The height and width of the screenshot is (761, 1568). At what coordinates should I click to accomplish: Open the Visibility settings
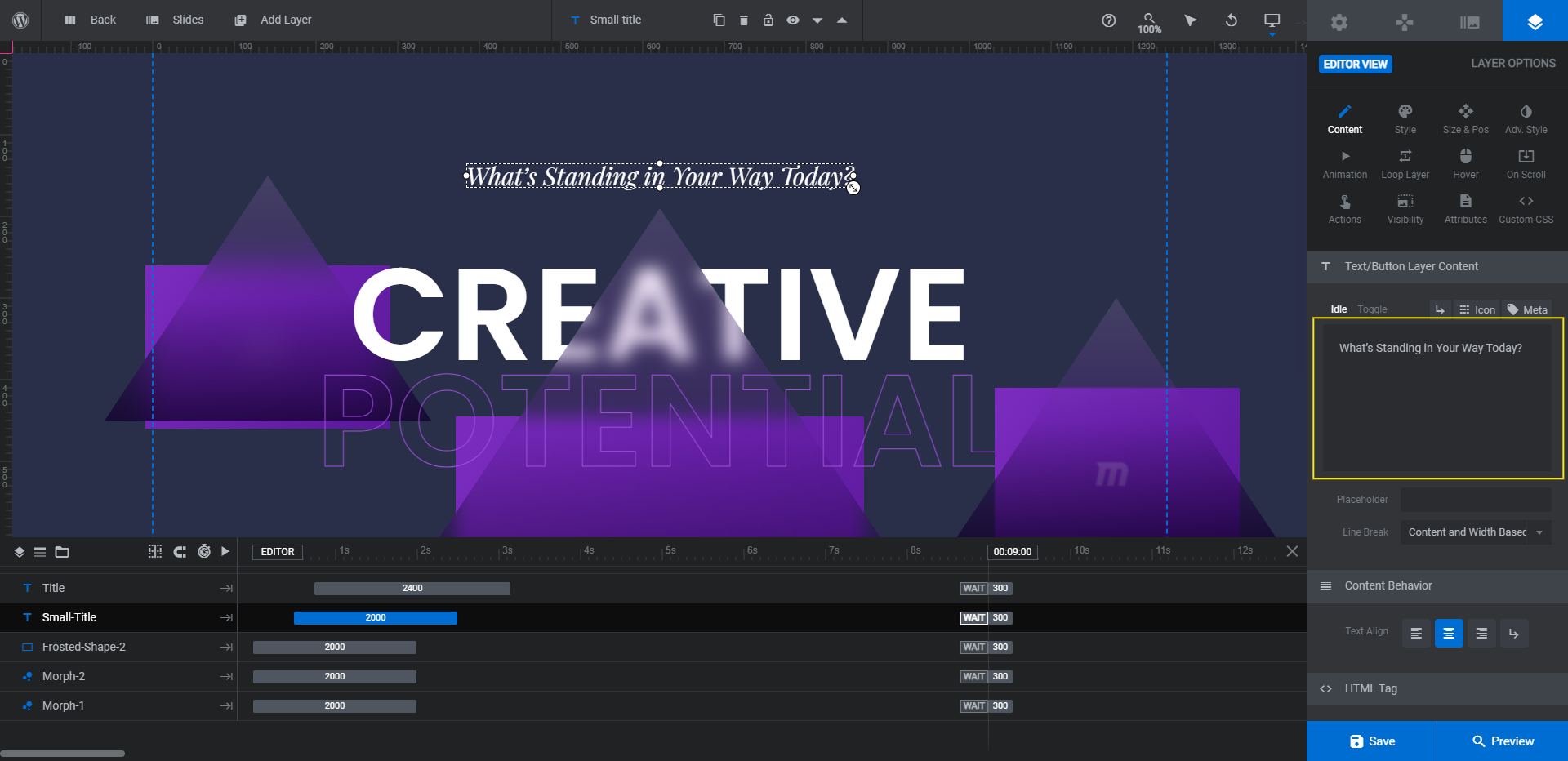(1405, 209)
